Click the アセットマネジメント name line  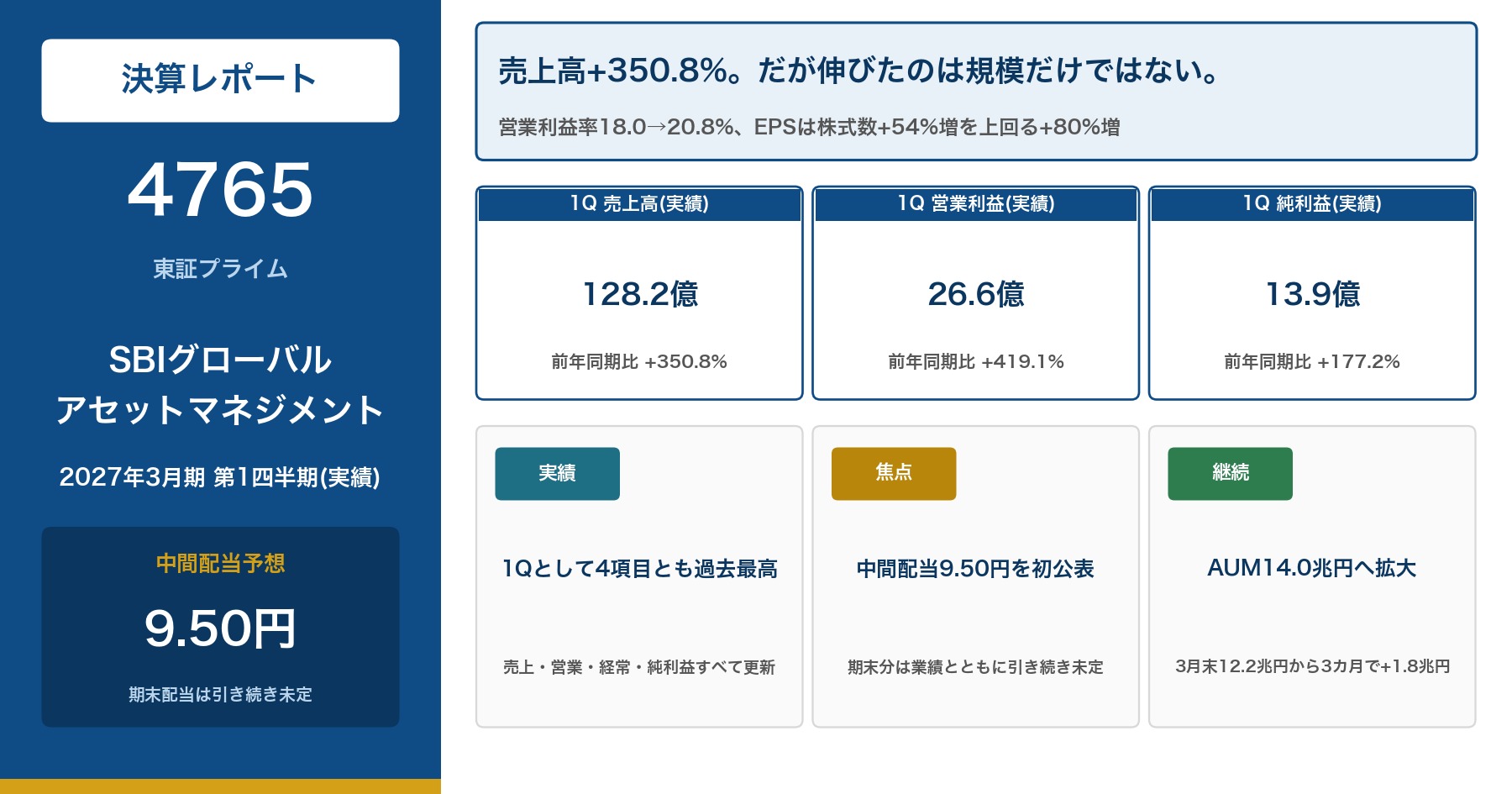tap(220, 410)
